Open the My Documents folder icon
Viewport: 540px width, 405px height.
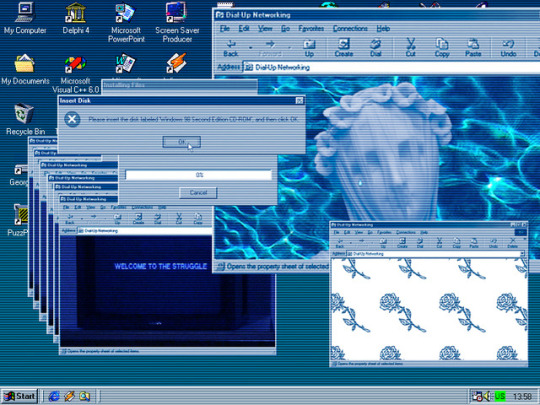coord(25,69)
